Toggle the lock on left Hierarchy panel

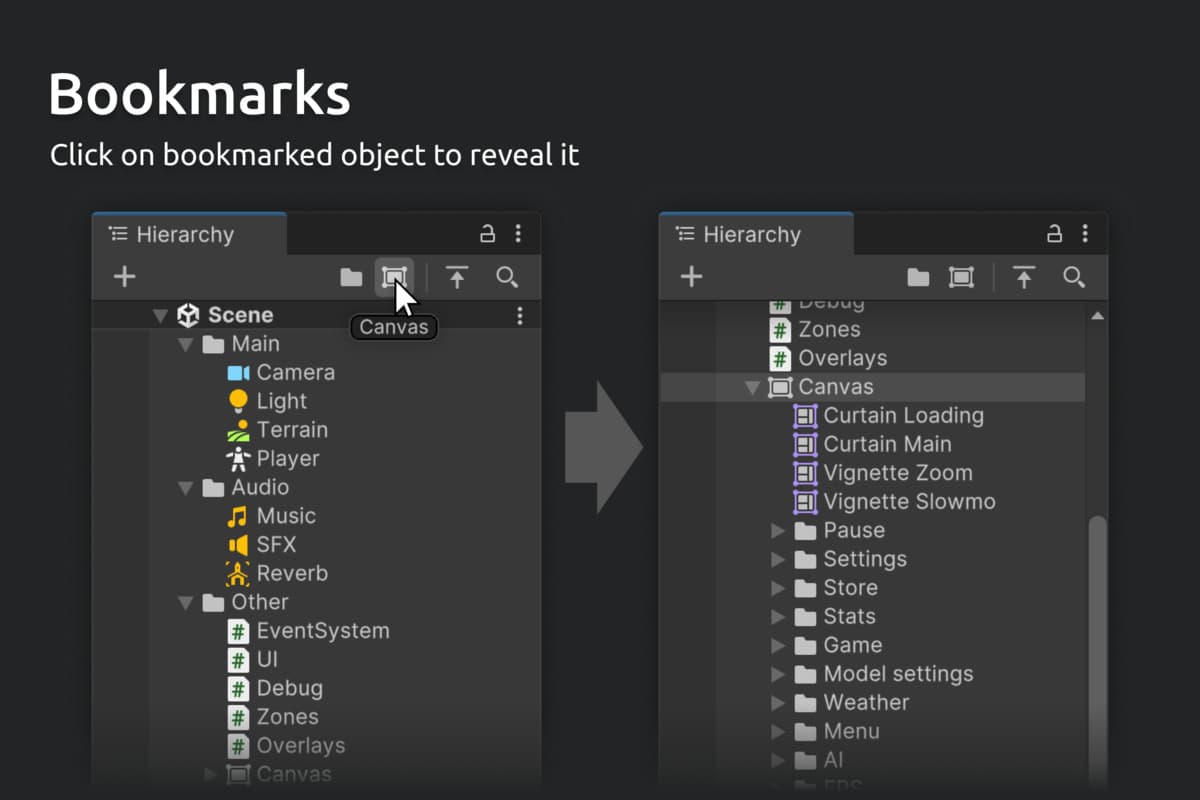point(487,234)
